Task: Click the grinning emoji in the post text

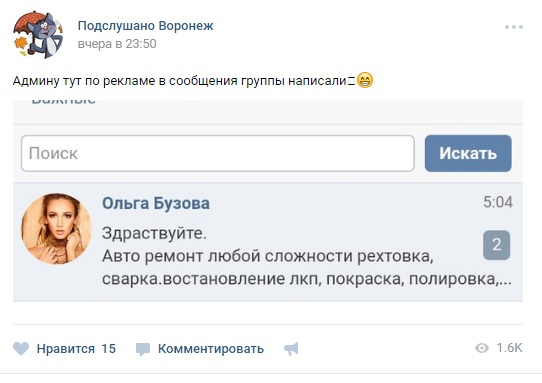Action: [x=365, y=80]
